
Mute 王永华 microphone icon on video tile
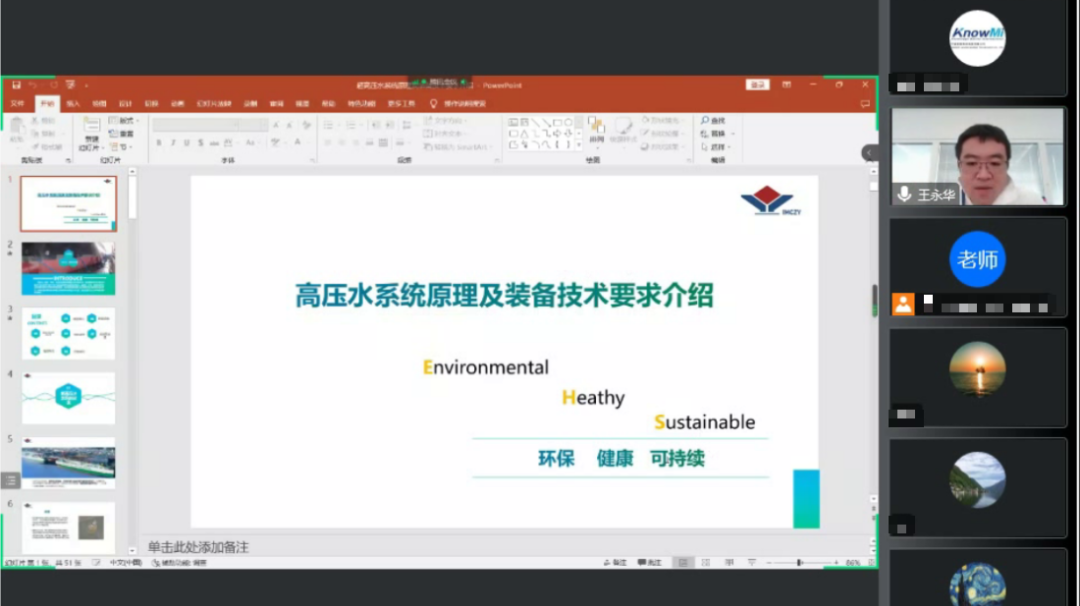pos(904,194)
